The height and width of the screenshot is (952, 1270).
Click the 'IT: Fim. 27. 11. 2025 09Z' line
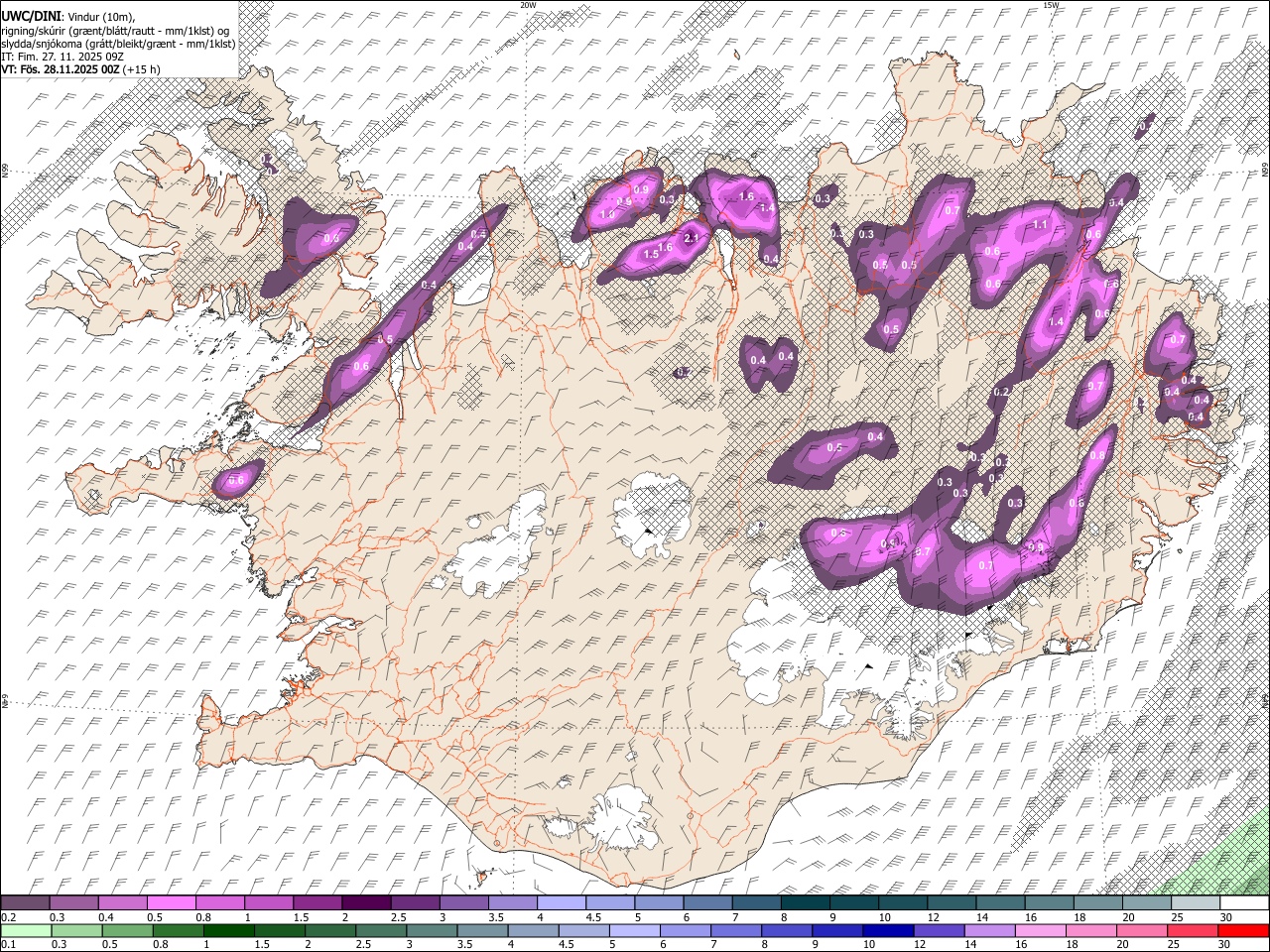tap(63, 57)
